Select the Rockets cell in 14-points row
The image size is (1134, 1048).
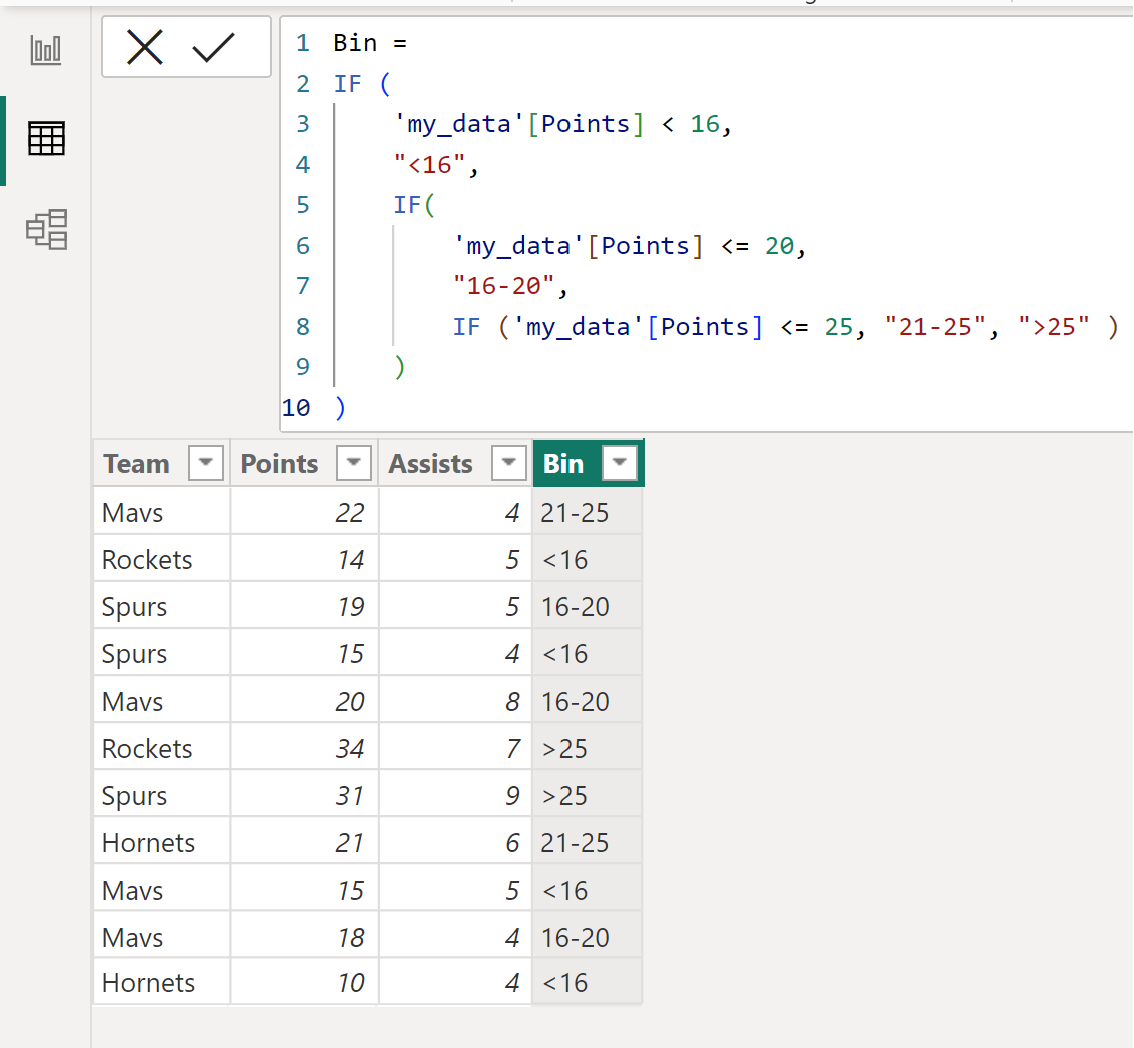(161, 559)
